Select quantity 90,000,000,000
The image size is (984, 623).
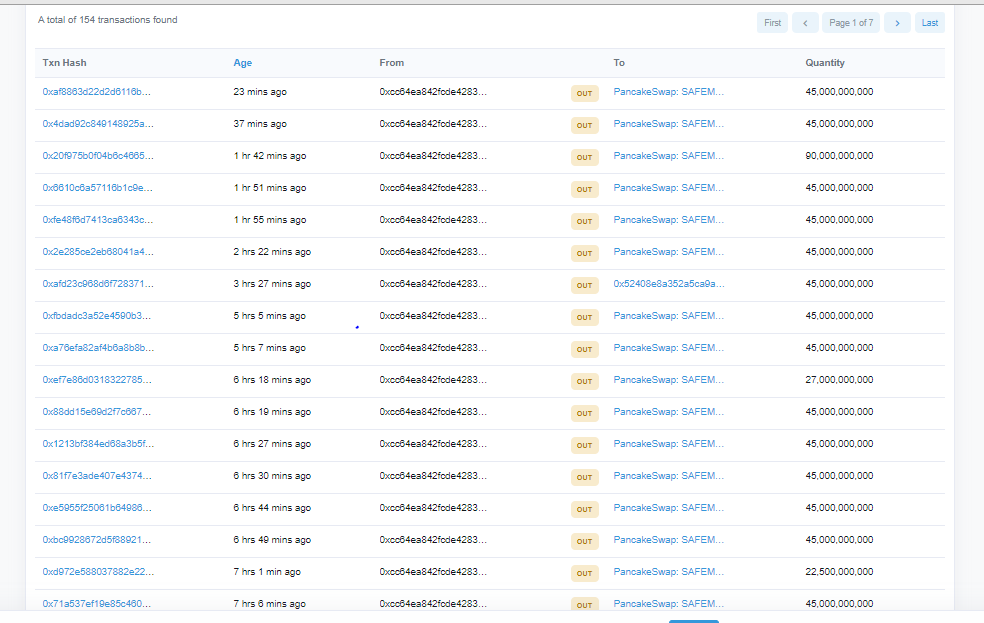[839, 156]
